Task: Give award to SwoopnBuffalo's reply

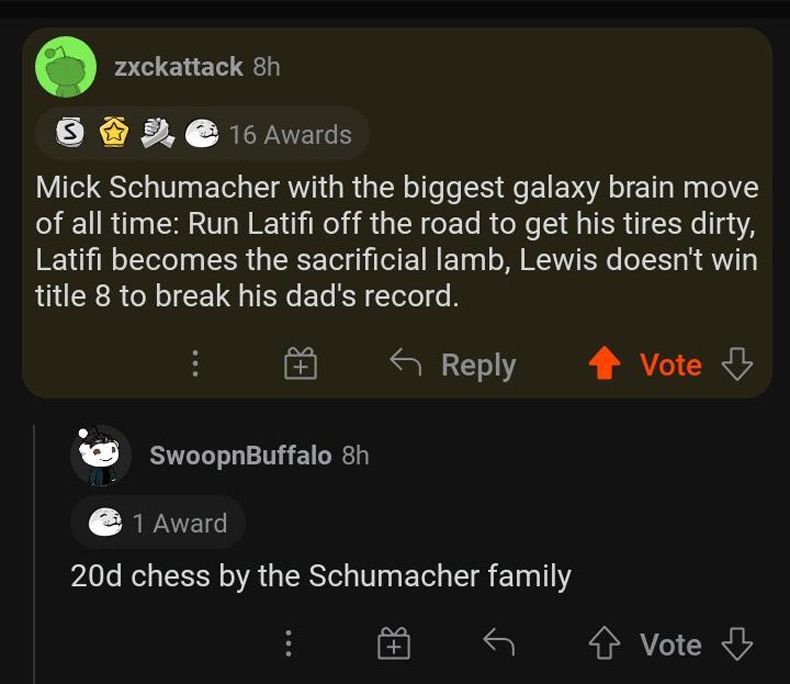Action: tap(394, 645)
